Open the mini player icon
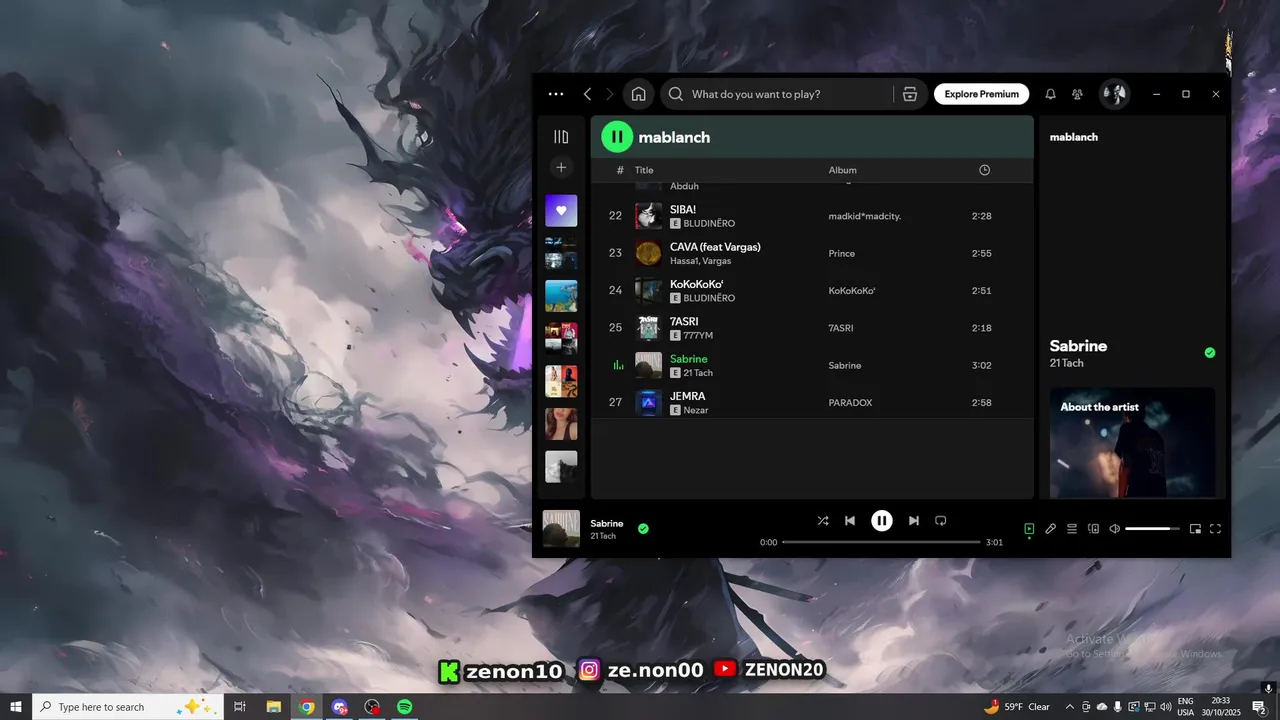This screenshot has width=1280, height=720. 1195,529
